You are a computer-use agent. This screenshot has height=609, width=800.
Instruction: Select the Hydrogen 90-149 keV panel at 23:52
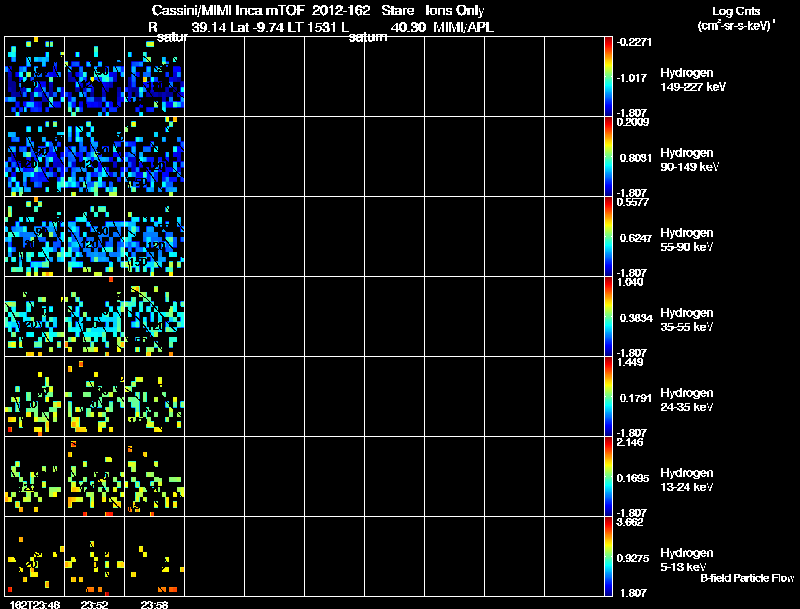click(94, 157)
